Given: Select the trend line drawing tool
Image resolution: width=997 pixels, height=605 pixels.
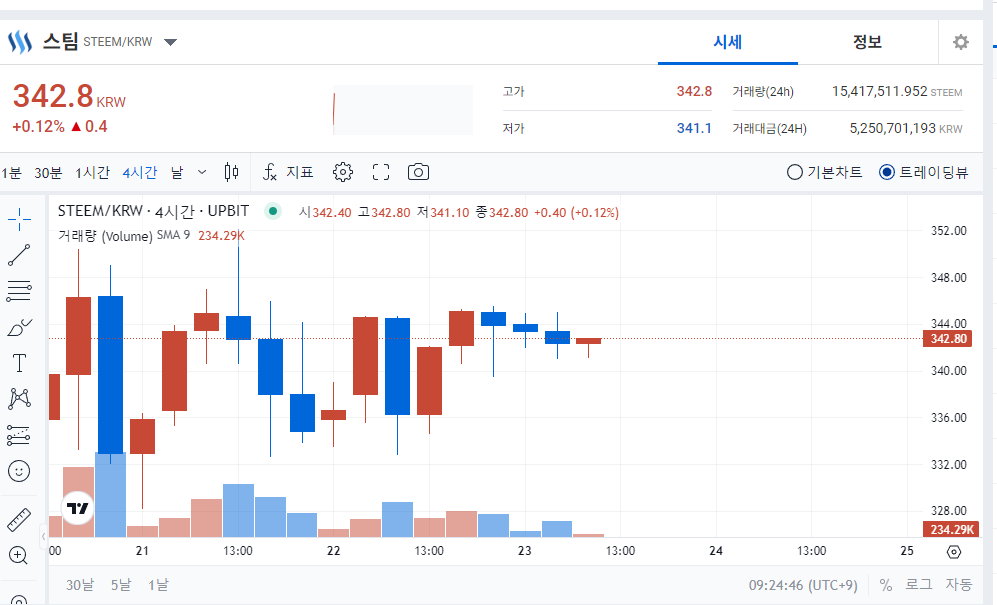Looking at the screenshot, I should point(19,255).
